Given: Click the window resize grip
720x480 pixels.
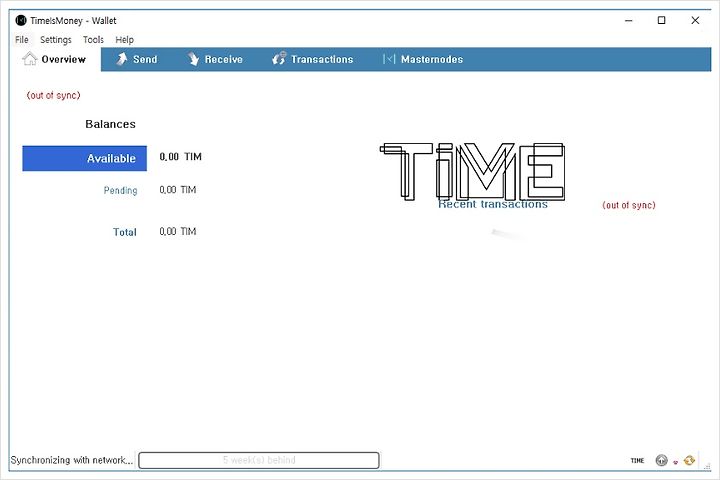Looking at the screenshot, I should (708, 466).
